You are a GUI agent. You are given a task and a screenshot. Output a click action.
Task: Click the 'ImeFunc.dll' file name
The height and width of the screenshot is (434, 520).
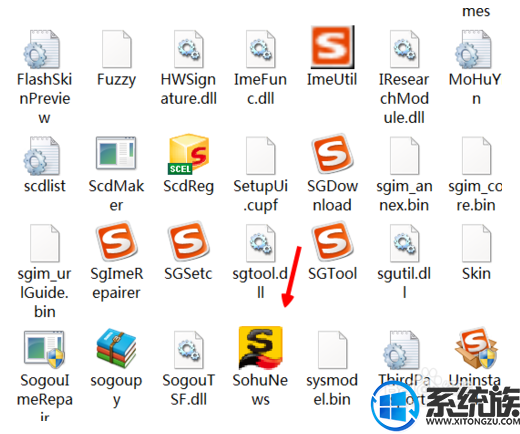point(260,89)
